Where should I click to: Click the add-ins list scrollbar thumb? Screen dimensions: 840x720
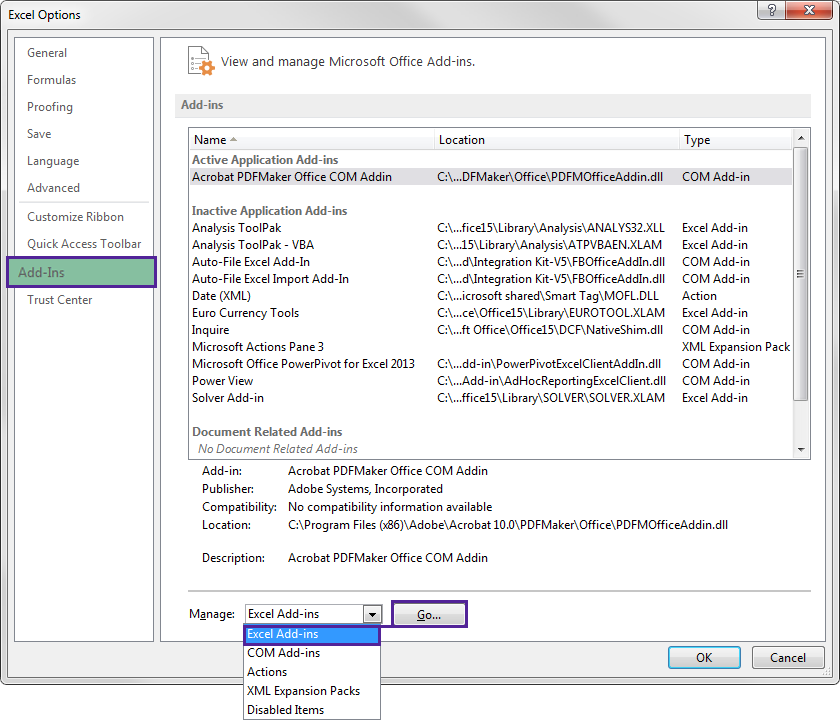click(801, 274)
